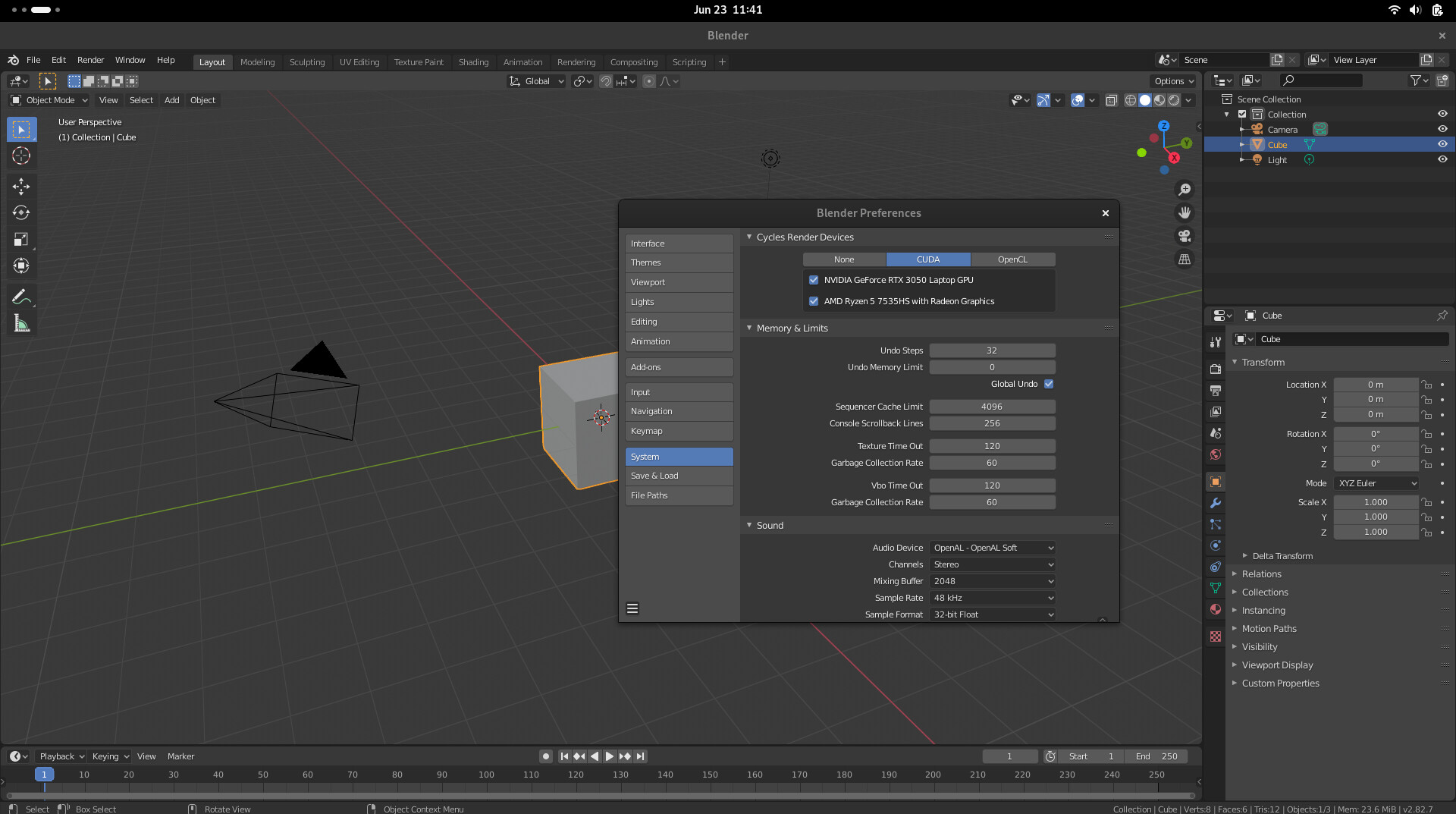Open Object Data properties green triangle tab
Image resolution: width=1456 pixels, height=814 pixels.
(1216, 588)
